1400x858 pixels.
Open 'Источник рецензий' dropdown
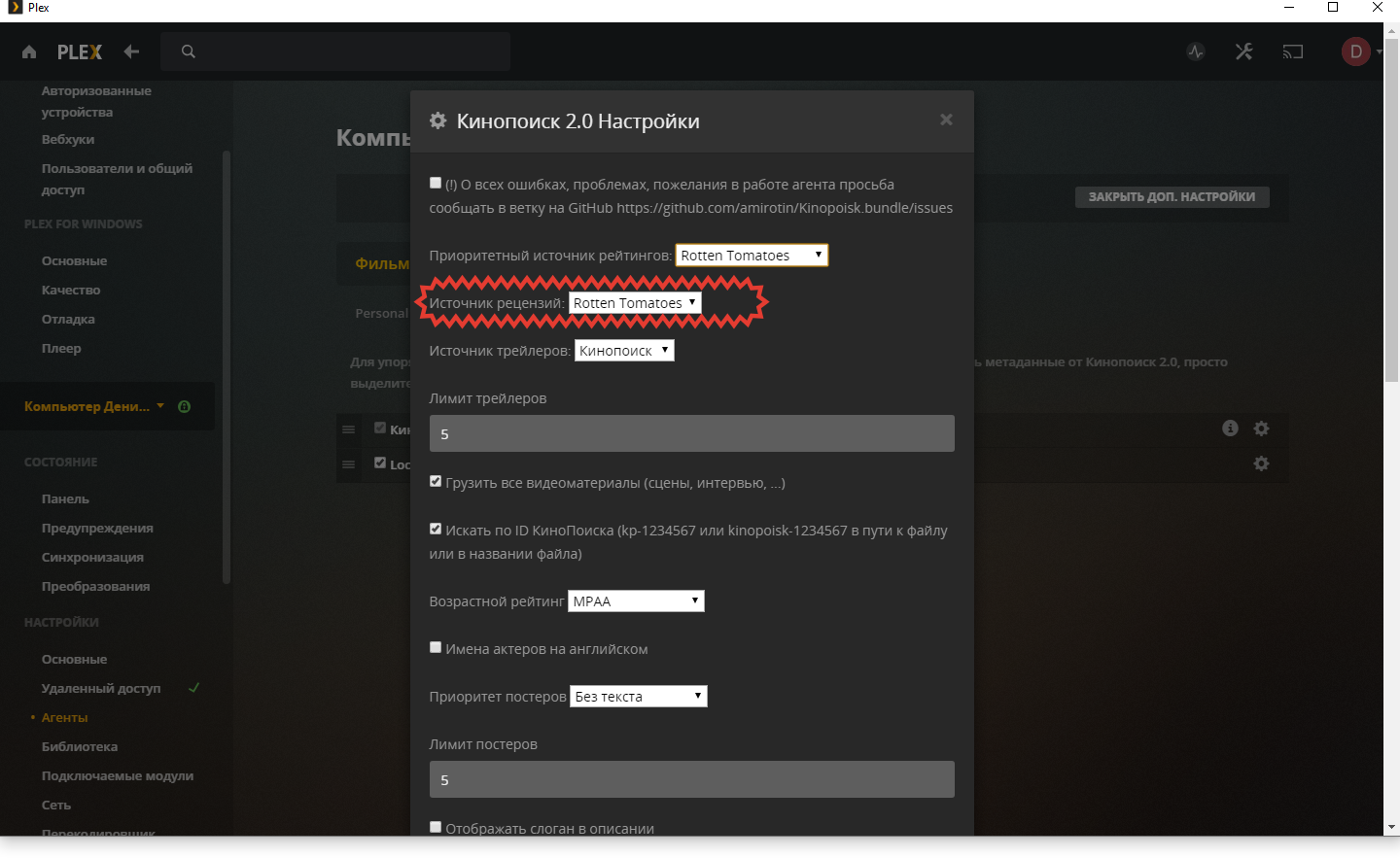634,302
